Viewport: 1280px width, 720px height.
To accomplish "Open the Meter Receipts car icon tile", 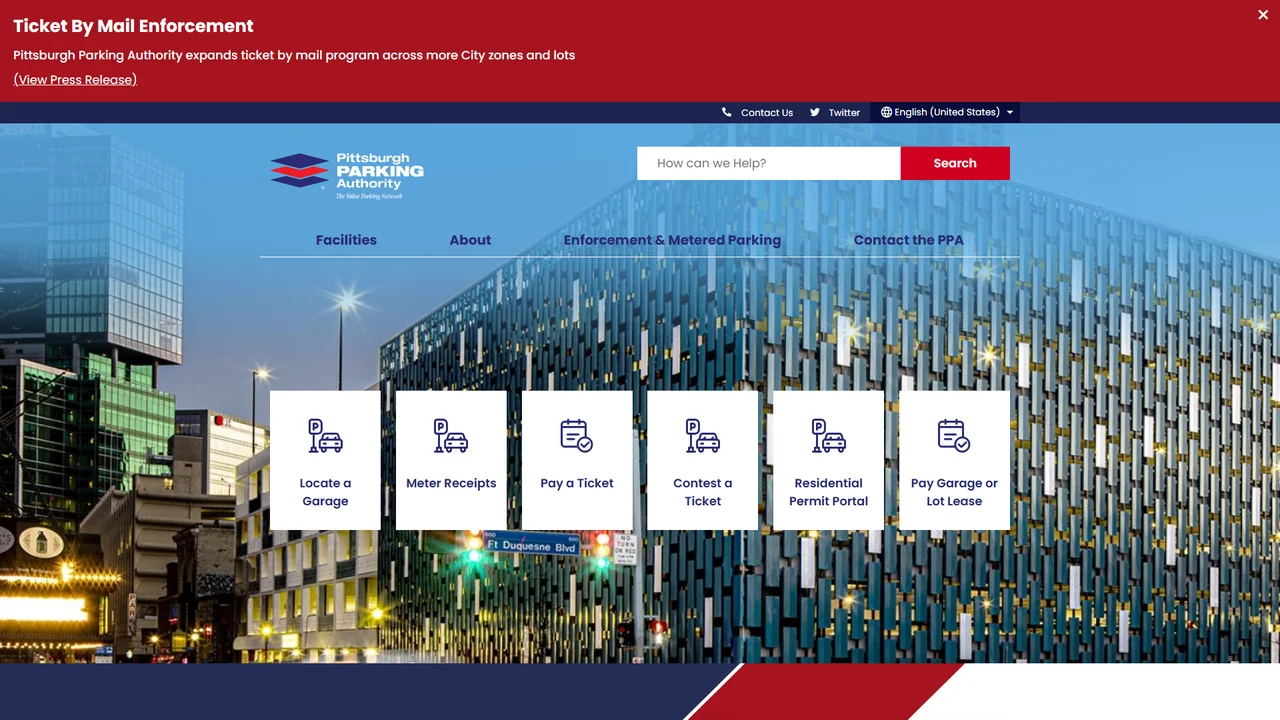I will tap(451, 435).
